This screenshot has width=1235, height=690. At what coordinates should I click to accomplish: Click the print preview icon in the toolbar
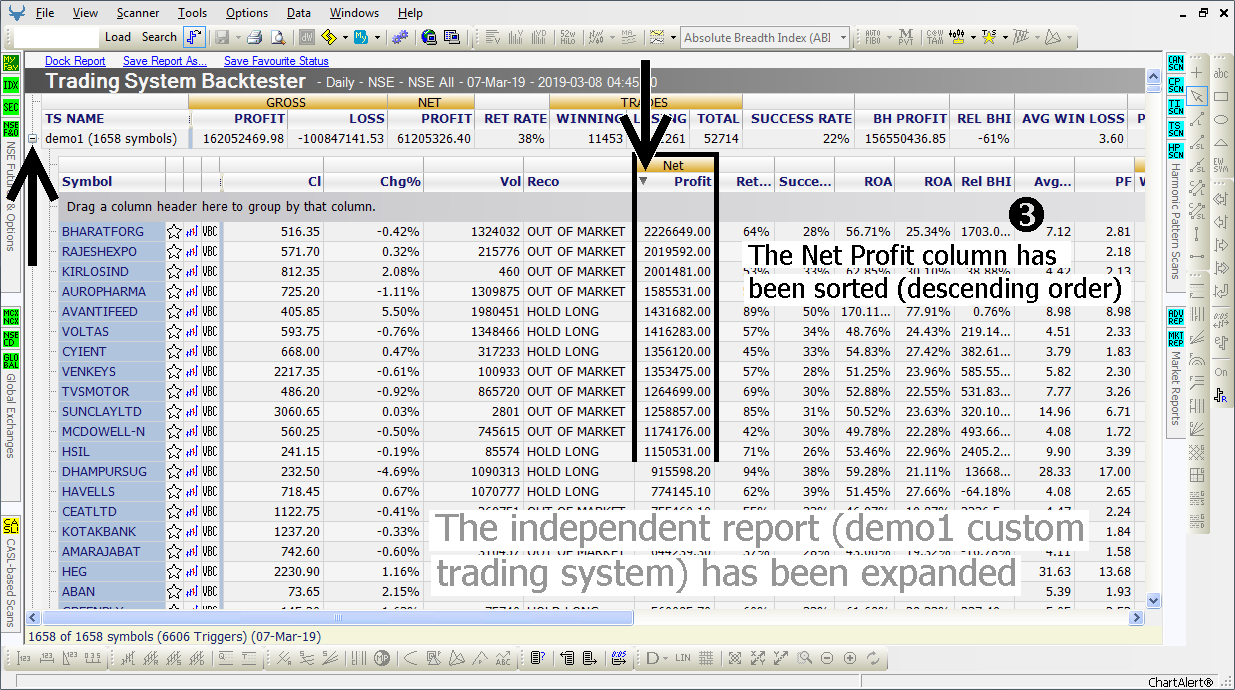pos(277,37)
